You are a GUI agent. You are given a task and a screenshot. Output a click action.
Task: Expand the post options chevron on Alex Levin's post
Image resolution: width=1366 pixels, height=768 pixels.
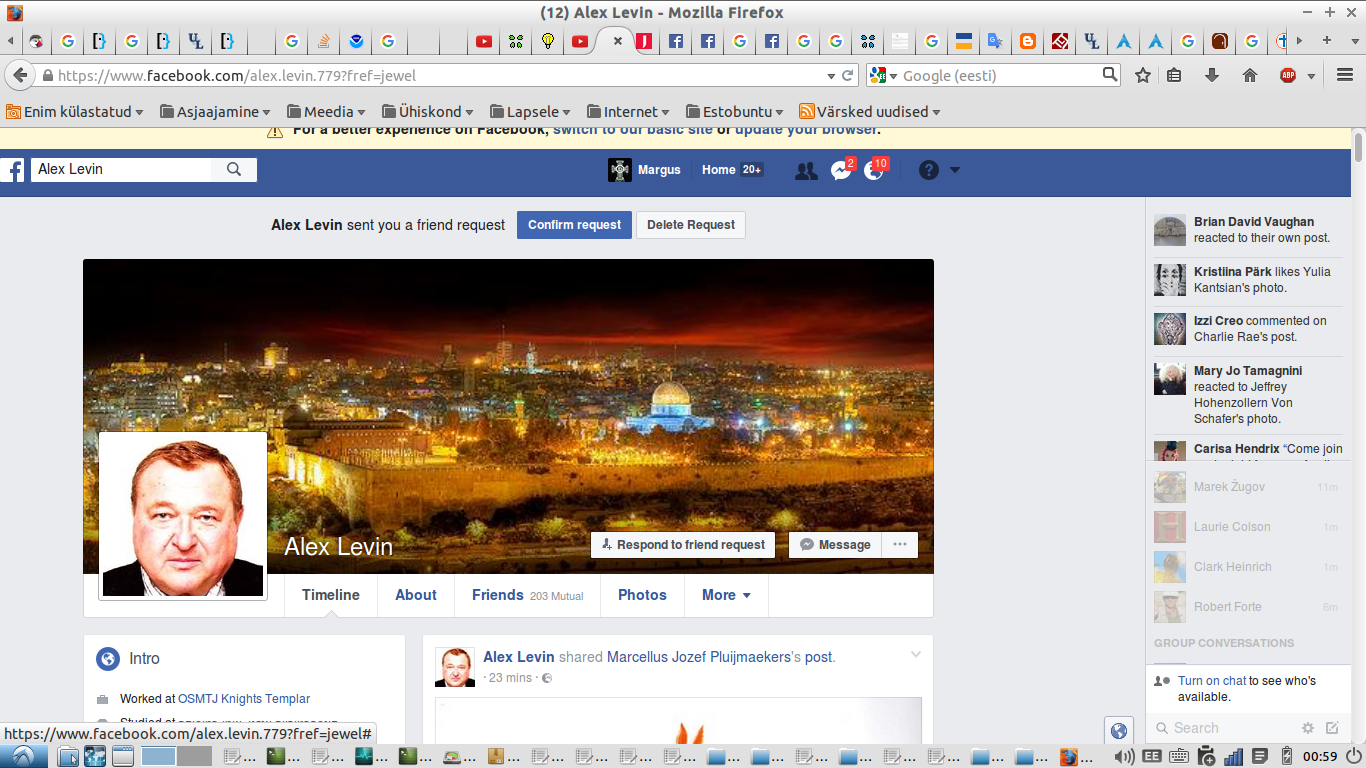click(x=915, y=654)
